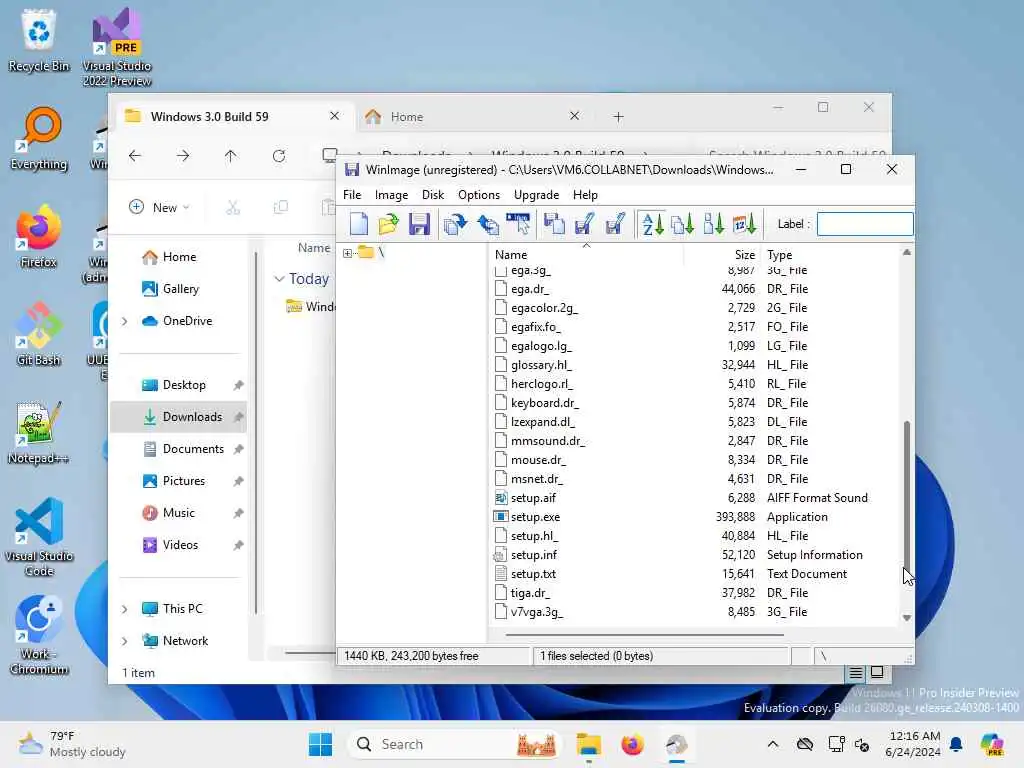1024x768 pixels.
Task: Select the setup.txt file
Action: coord(533,573)
